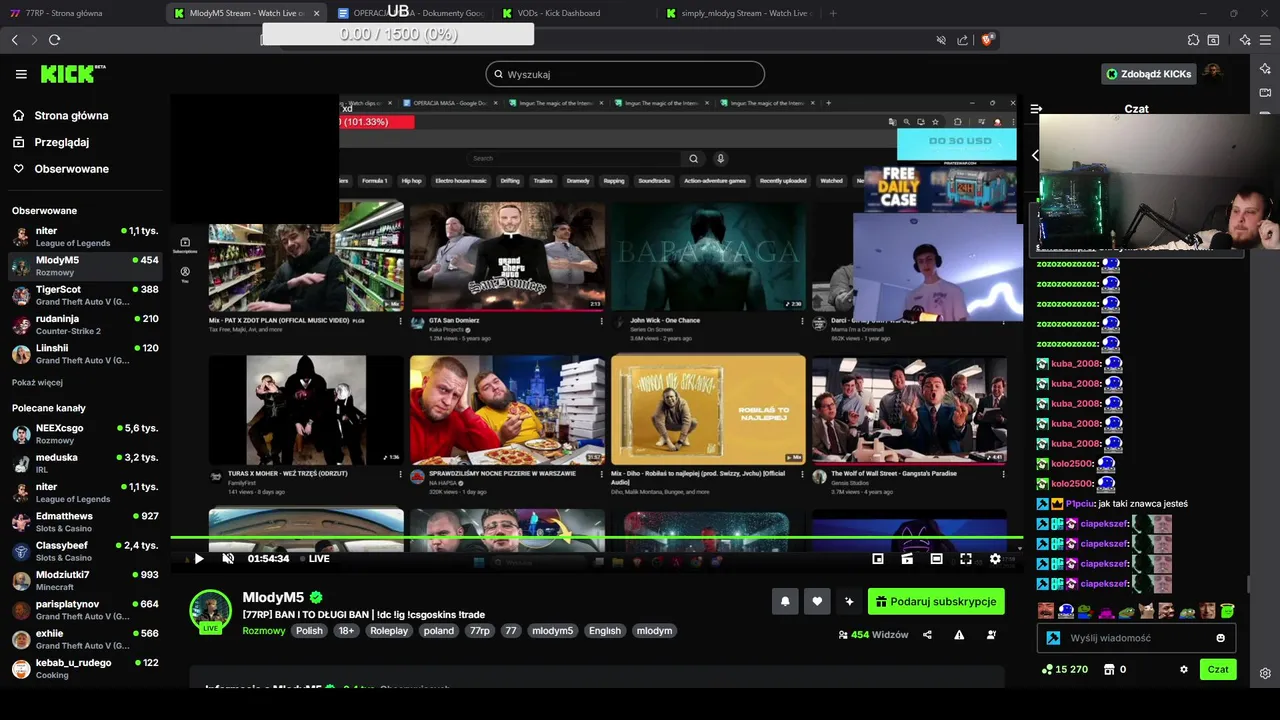Collapse the pinned webcam overlay arrow
Image resolution: width=1280 pixels, height=720 pixels.
pyautogui.click(x=1035, y=155)
